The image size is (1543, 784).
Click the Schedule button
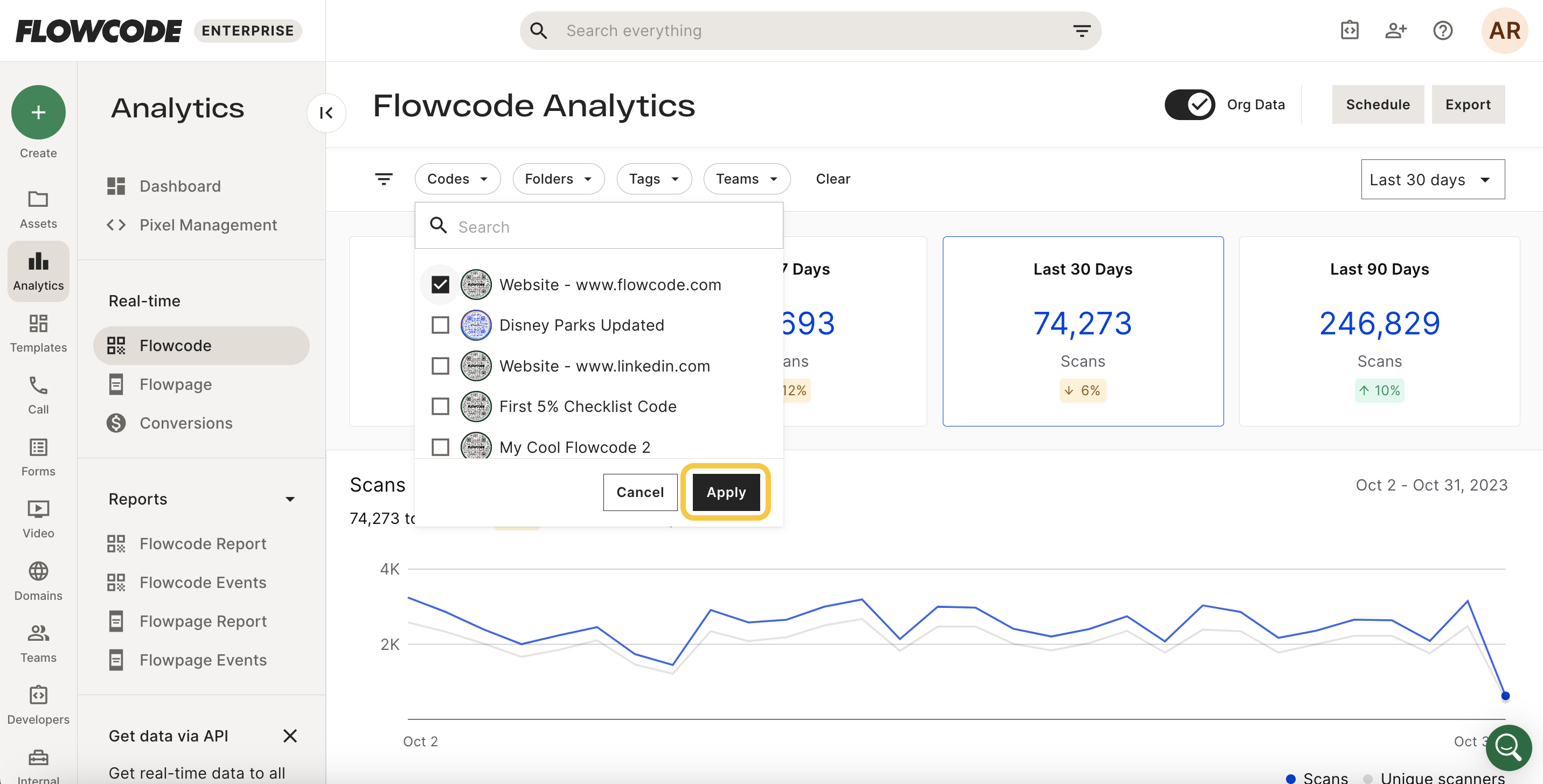[1378, 104]
